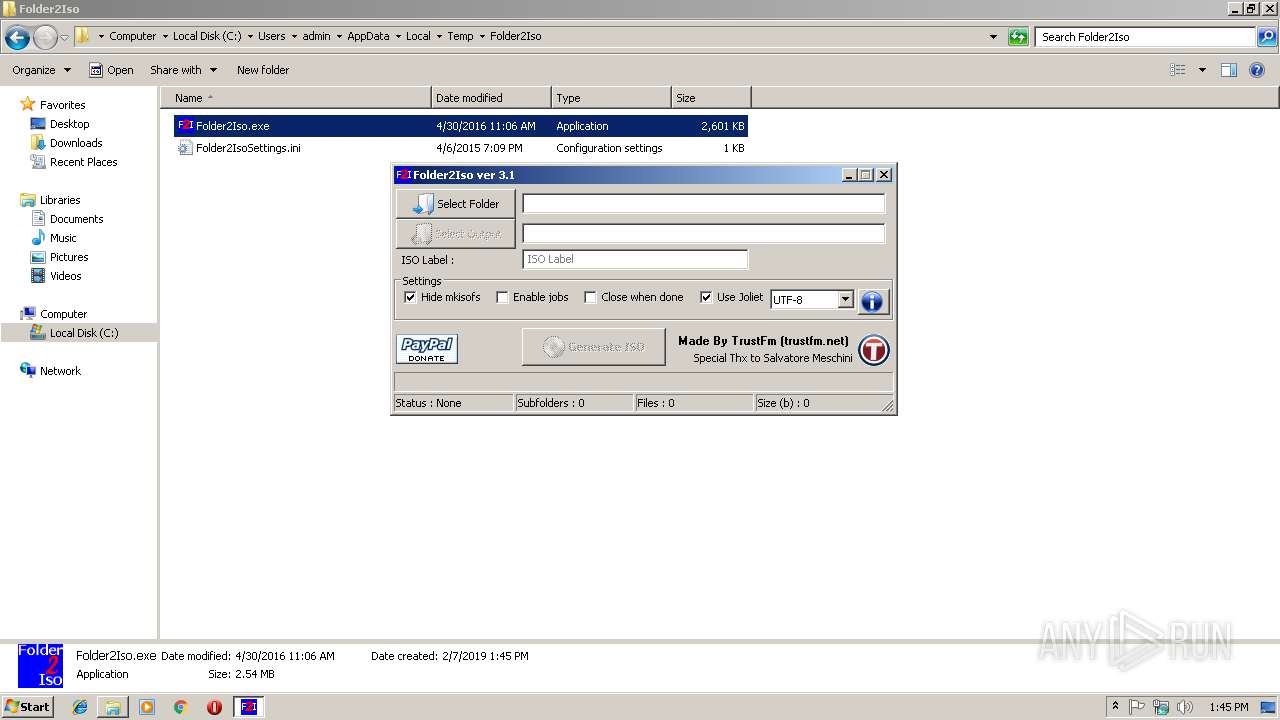Click the ISO Label input field
The image size is (1280, 720).
(635, 259)
